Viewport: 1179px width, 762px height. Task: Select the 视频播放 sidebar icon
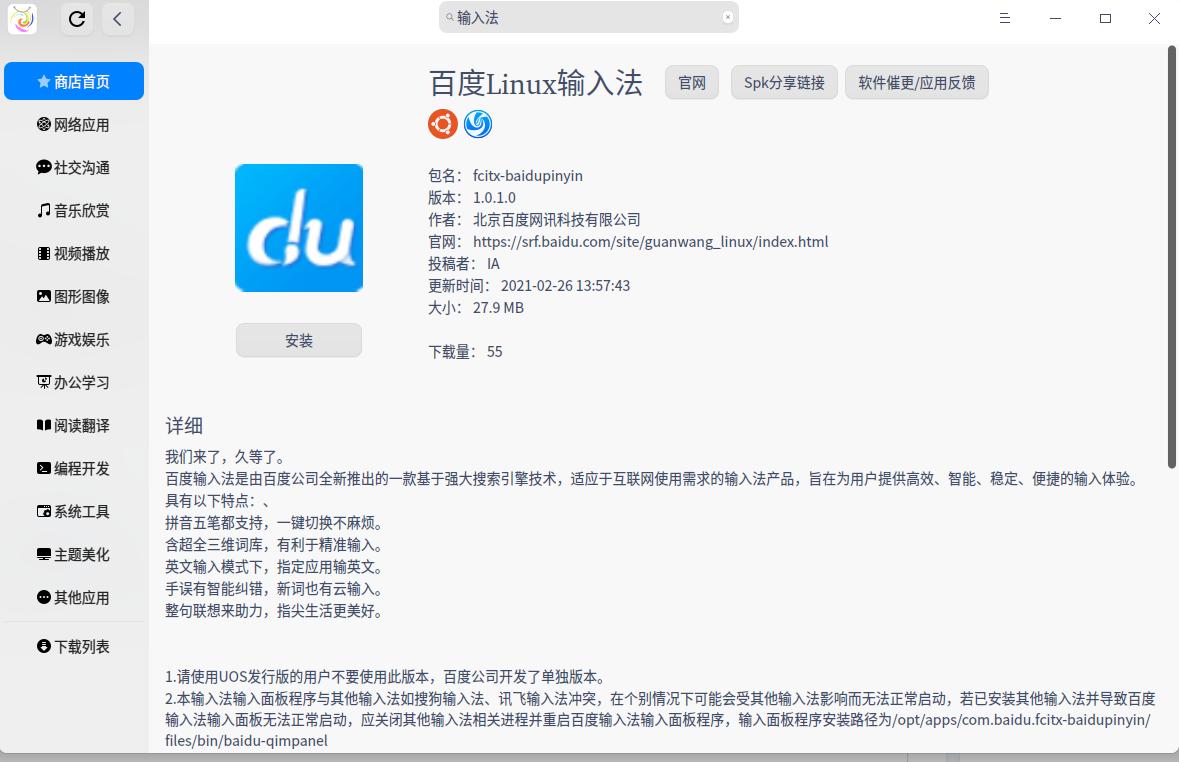42,253
